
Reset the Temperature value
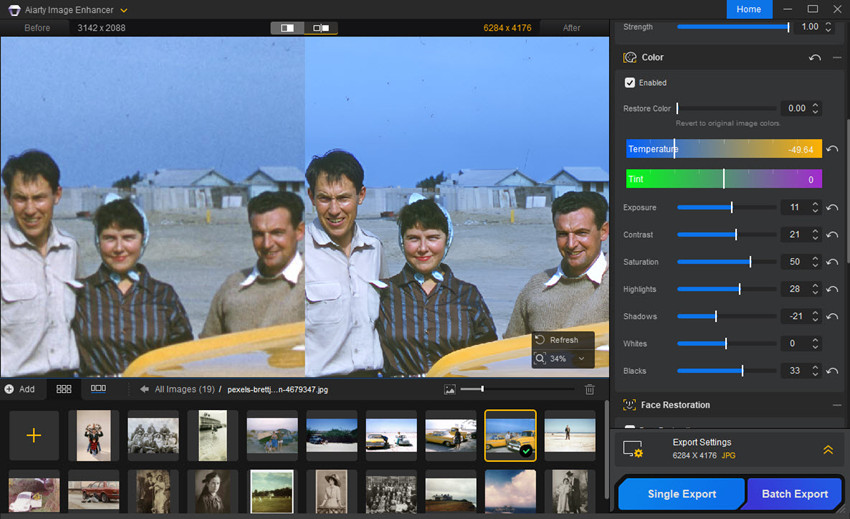pyautogui.click(x=832, y=149)
